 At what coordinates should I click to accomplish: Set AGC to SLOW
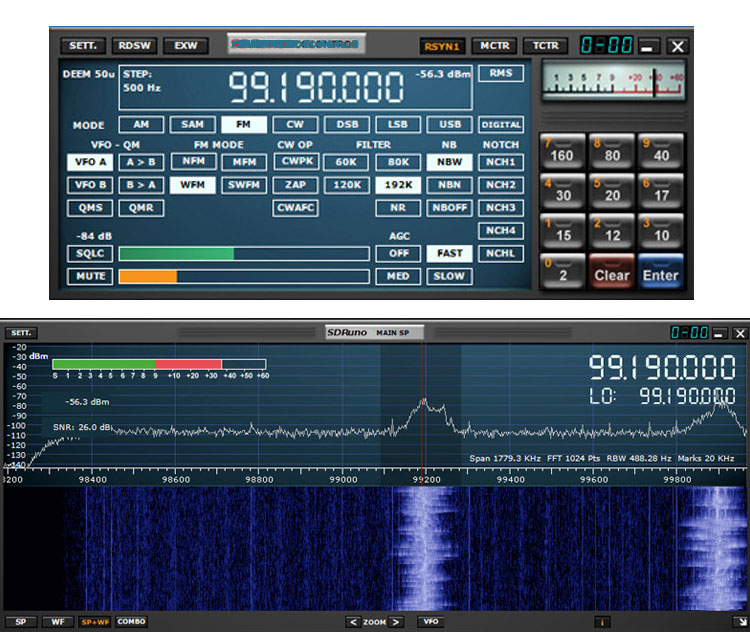(450, 277)
